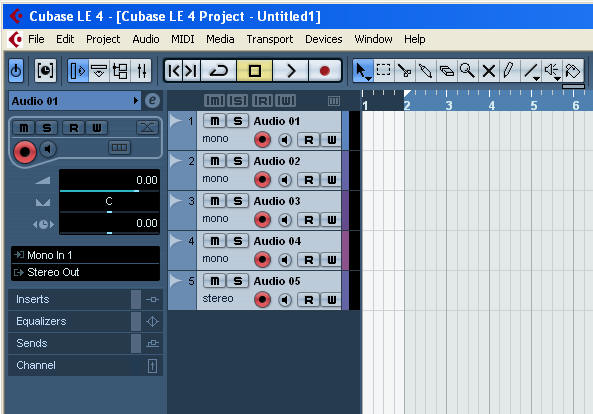The height and width of the screenshot is (414, 593).
Task: Open Stereo Out output routing dropdown
Action: (x=85, y=272)
